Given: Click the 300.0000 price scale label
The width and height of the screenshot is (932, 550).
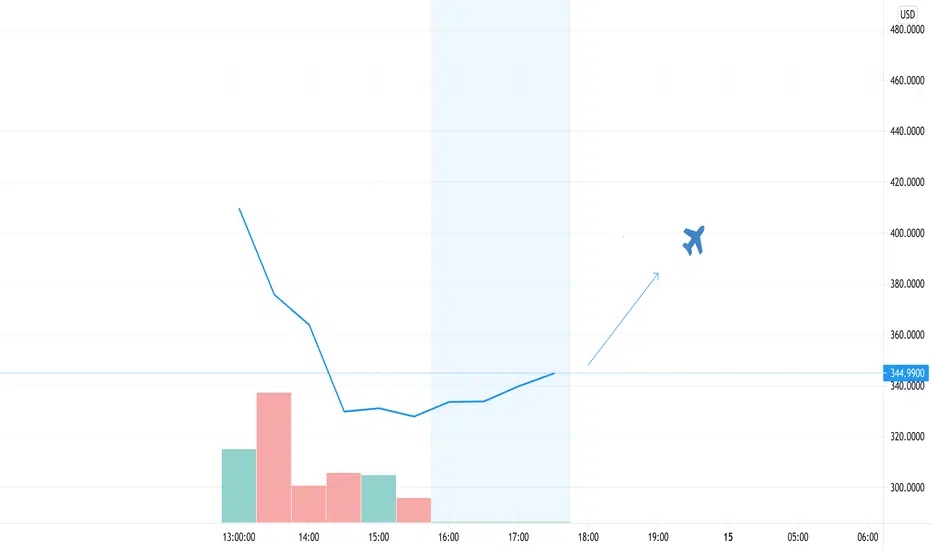Looking at the screenshot, I should point(907,488).
